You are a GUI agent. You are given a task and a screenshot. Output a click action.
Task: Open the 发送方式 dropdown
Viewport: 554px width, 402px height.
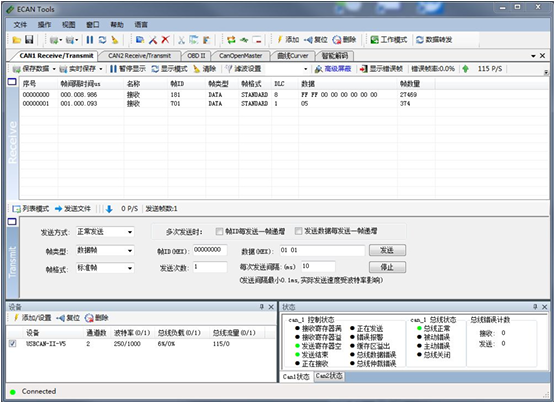105,232
